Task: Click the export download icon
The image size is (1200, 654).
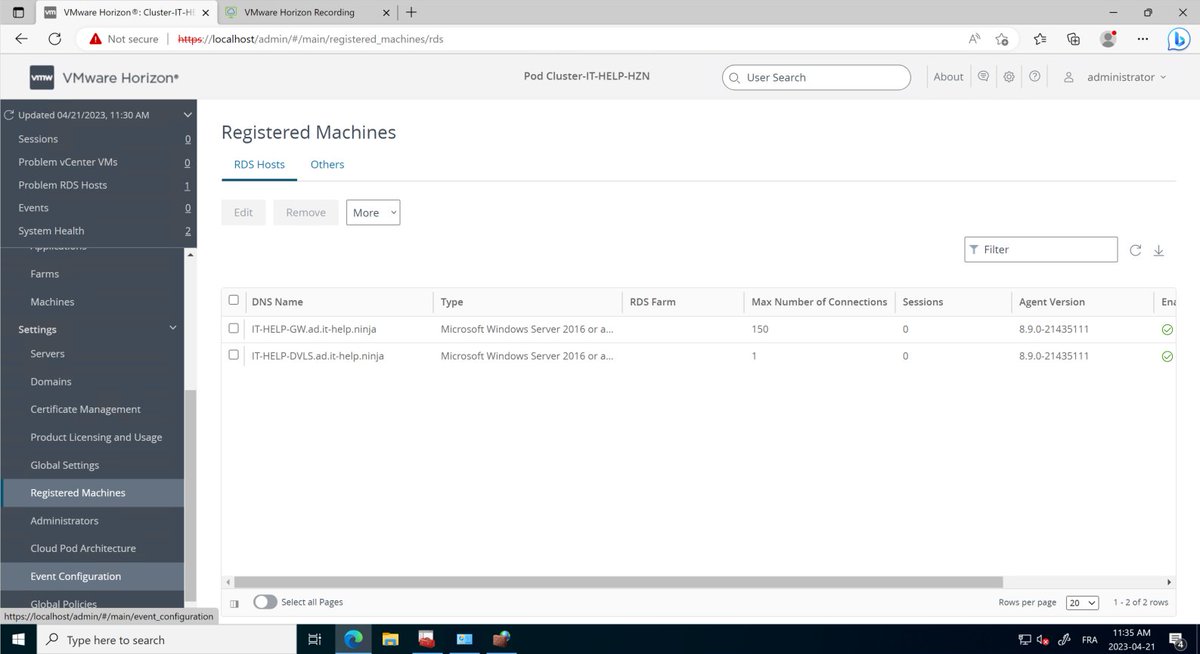Action: coord(1159,250)
